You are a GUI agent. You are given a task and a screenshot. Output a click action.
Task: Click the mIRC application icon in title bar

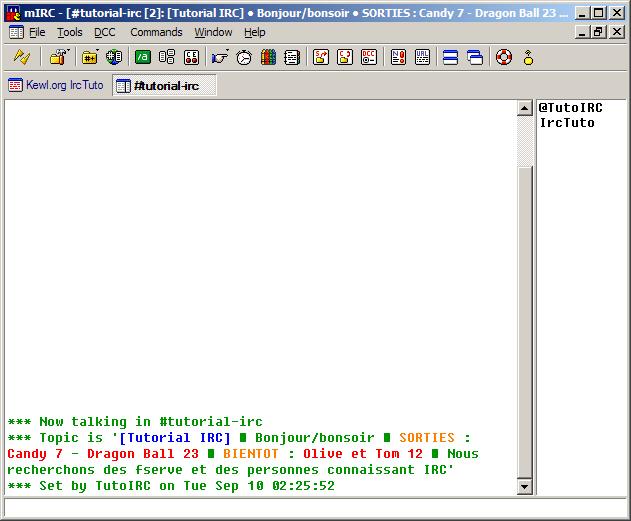[14, 13]
